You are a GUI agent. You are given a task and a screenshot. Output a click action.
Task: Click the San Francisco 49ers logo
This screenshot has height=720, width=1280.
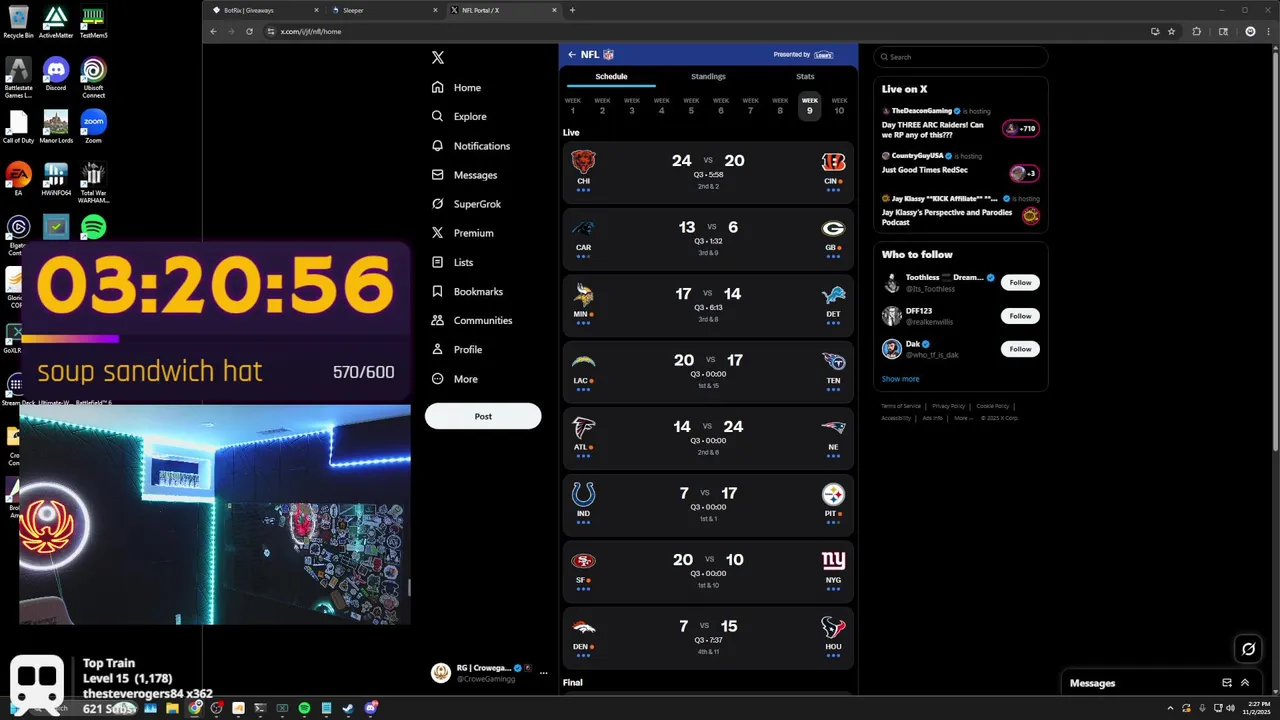583,561
